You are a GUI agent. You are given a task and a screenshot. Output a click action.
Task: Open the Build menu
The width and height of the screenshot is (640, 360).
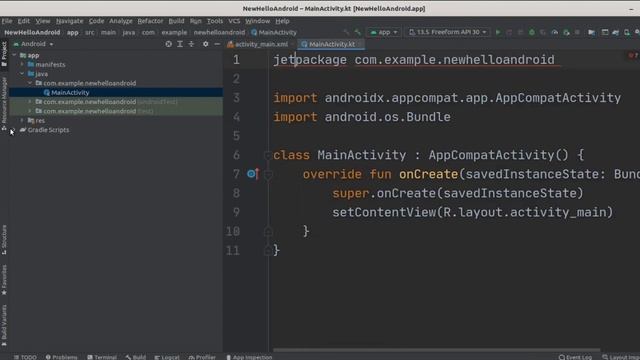176,21
